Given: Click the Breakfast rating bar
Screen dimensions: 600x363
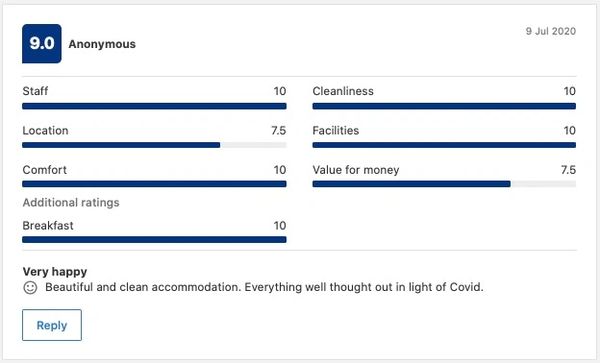Looking at the screenshot, I should pos(154,240).
